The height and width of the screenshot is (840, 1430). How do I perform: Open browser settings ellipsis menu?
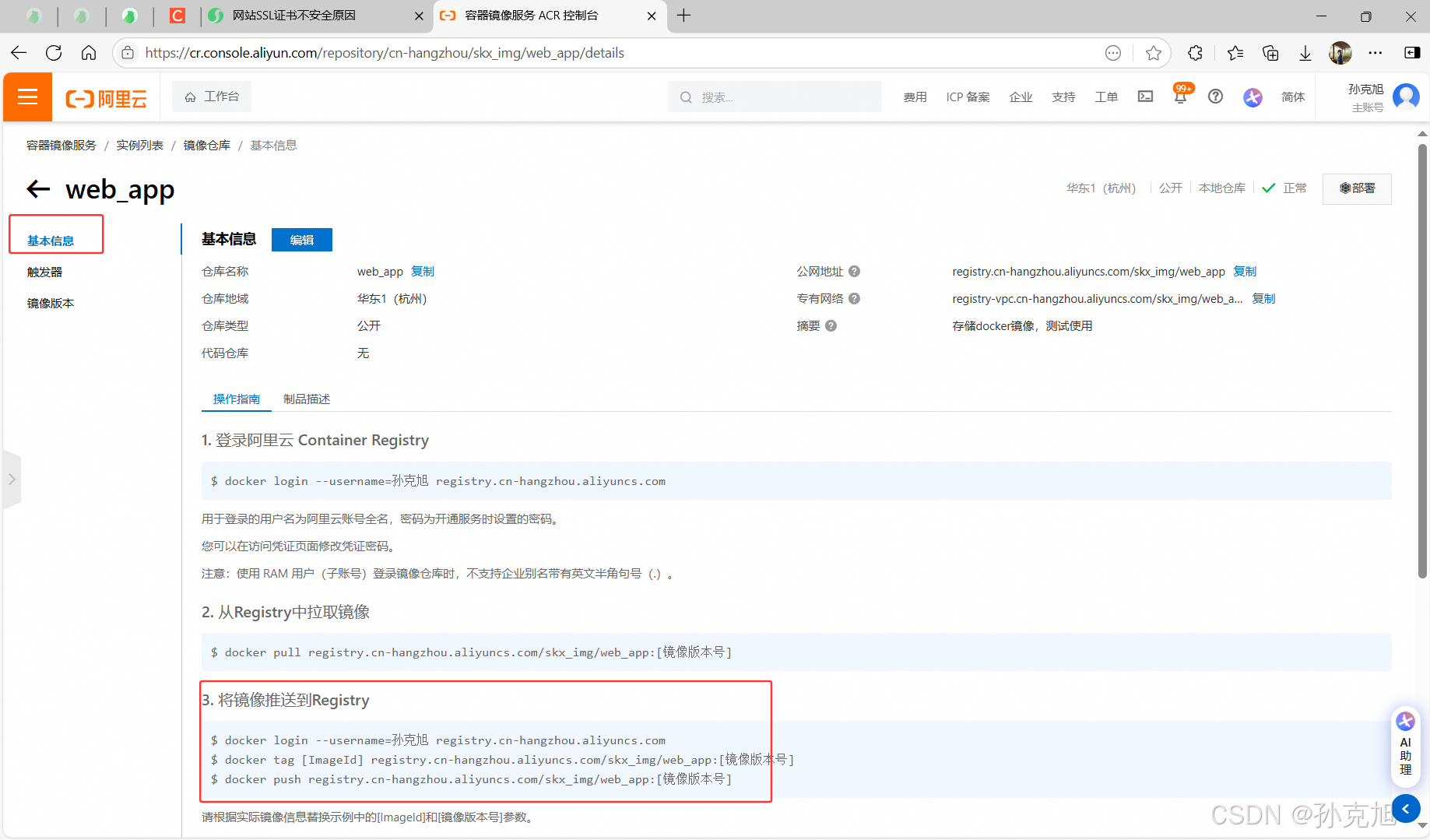(1376, 53)
